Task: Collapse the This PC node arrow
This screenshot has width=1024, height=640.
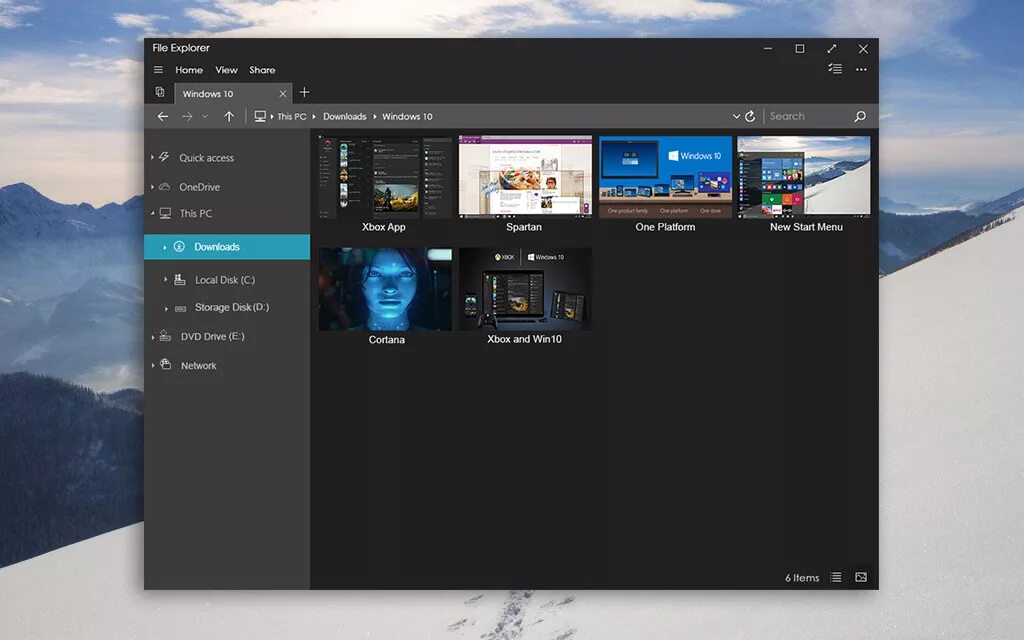Action: (152, 213)
